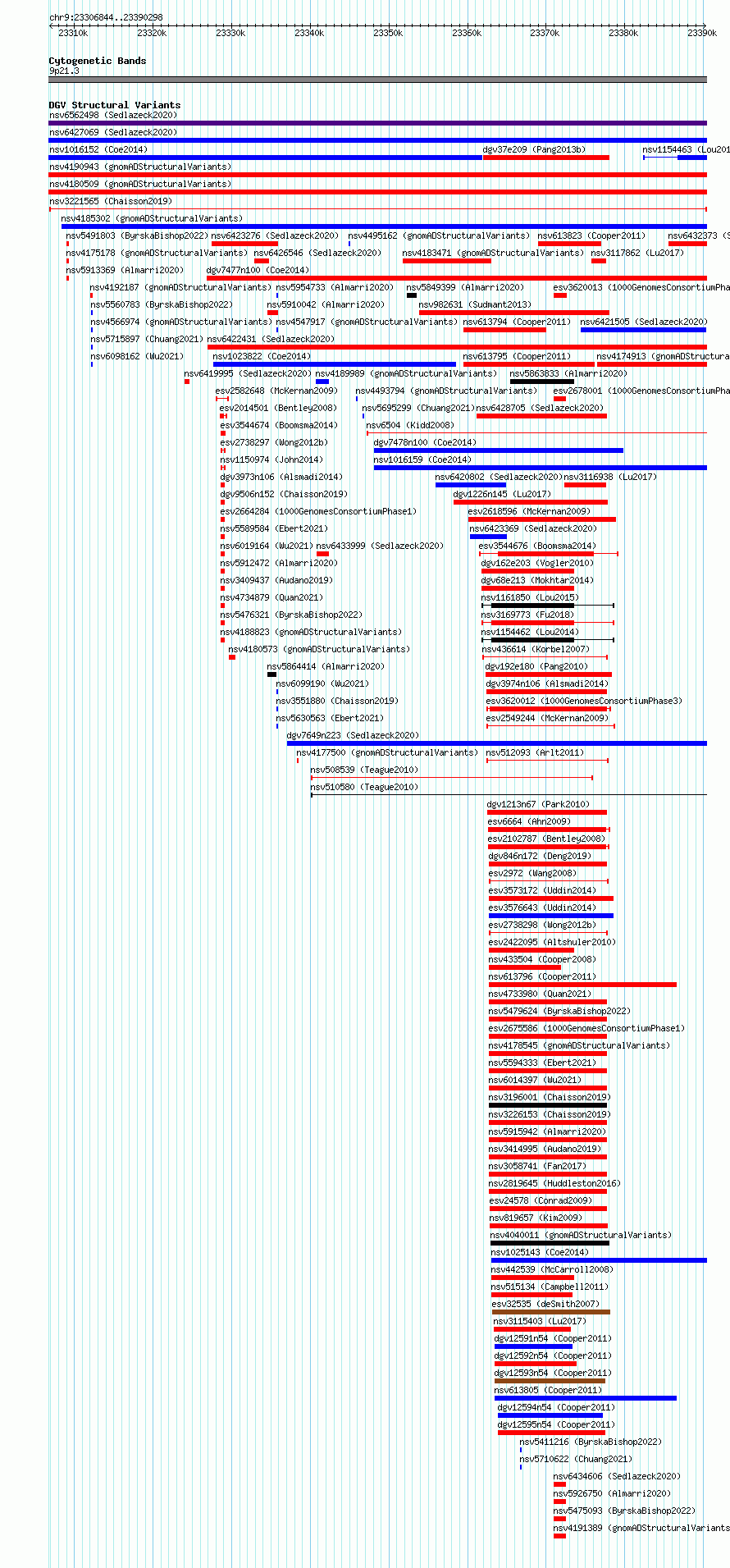730x1568 pixels.
Task: Select nsv4040011 gnomAD variant label
Action: click(x=581, y=1235)
